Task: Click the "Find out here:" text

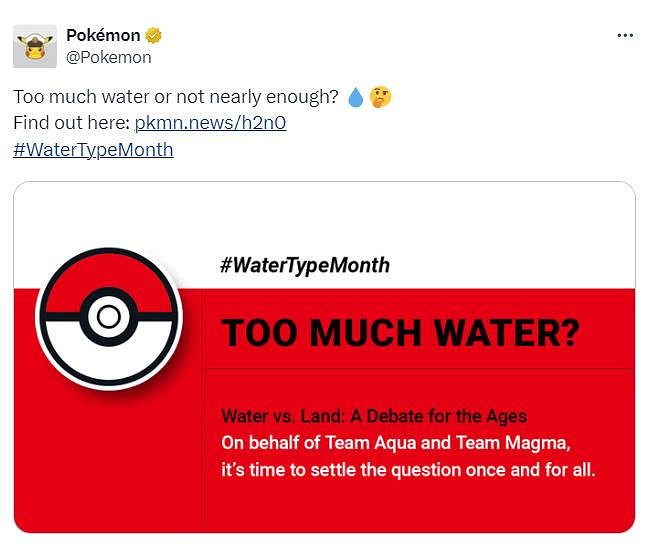Action: (71, 123)
